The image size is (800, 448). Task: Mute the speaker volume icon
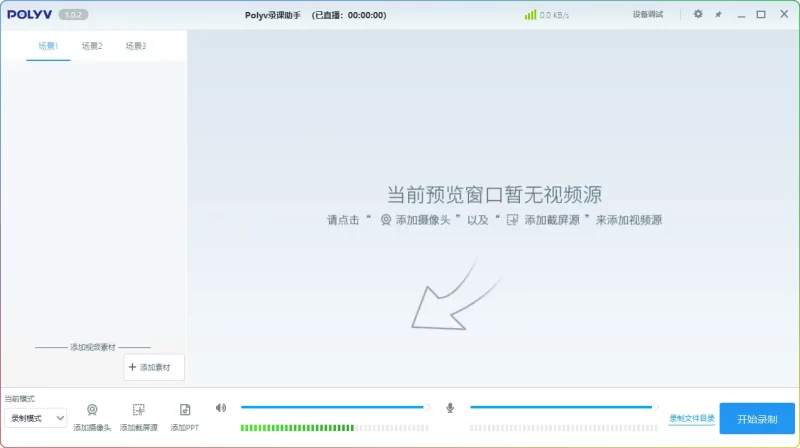(221, 408)
